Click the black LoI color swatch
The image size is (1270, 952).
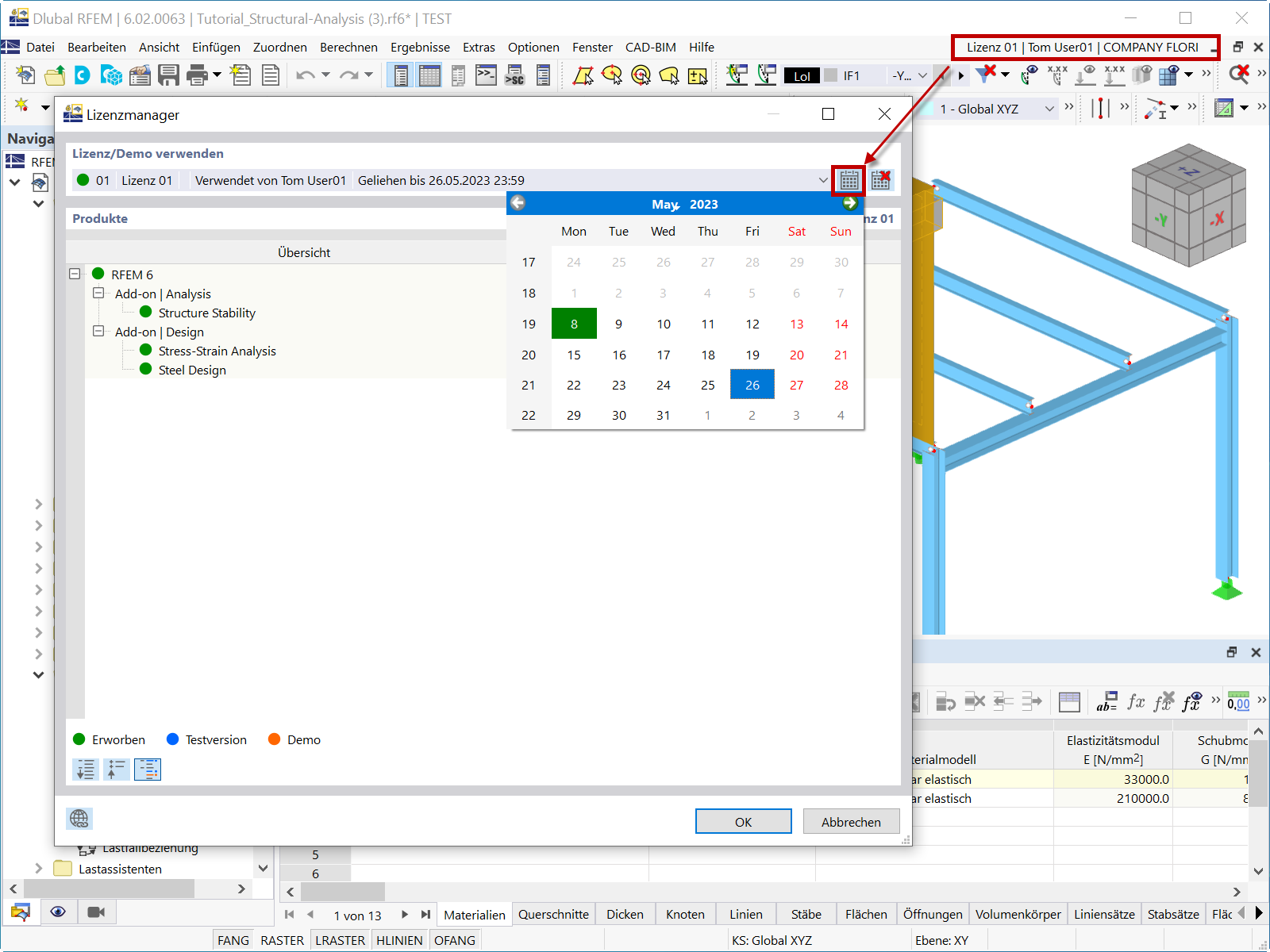click(x=802, y=75)
